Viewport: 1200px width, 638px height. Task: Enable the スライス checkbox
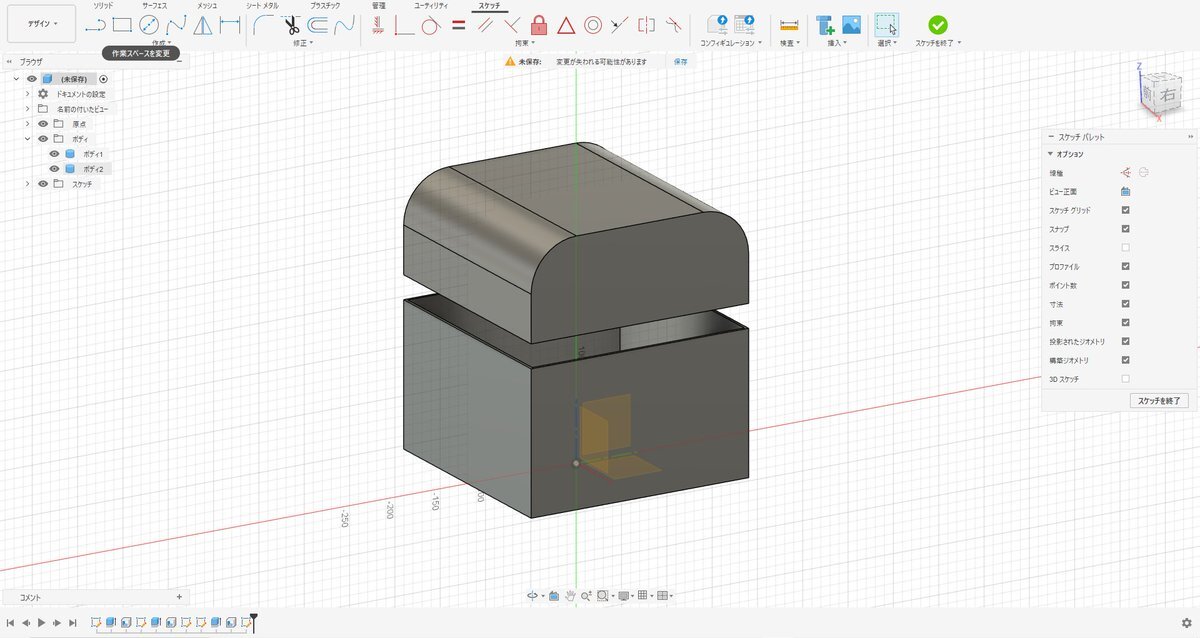(x=1126, y=248)
